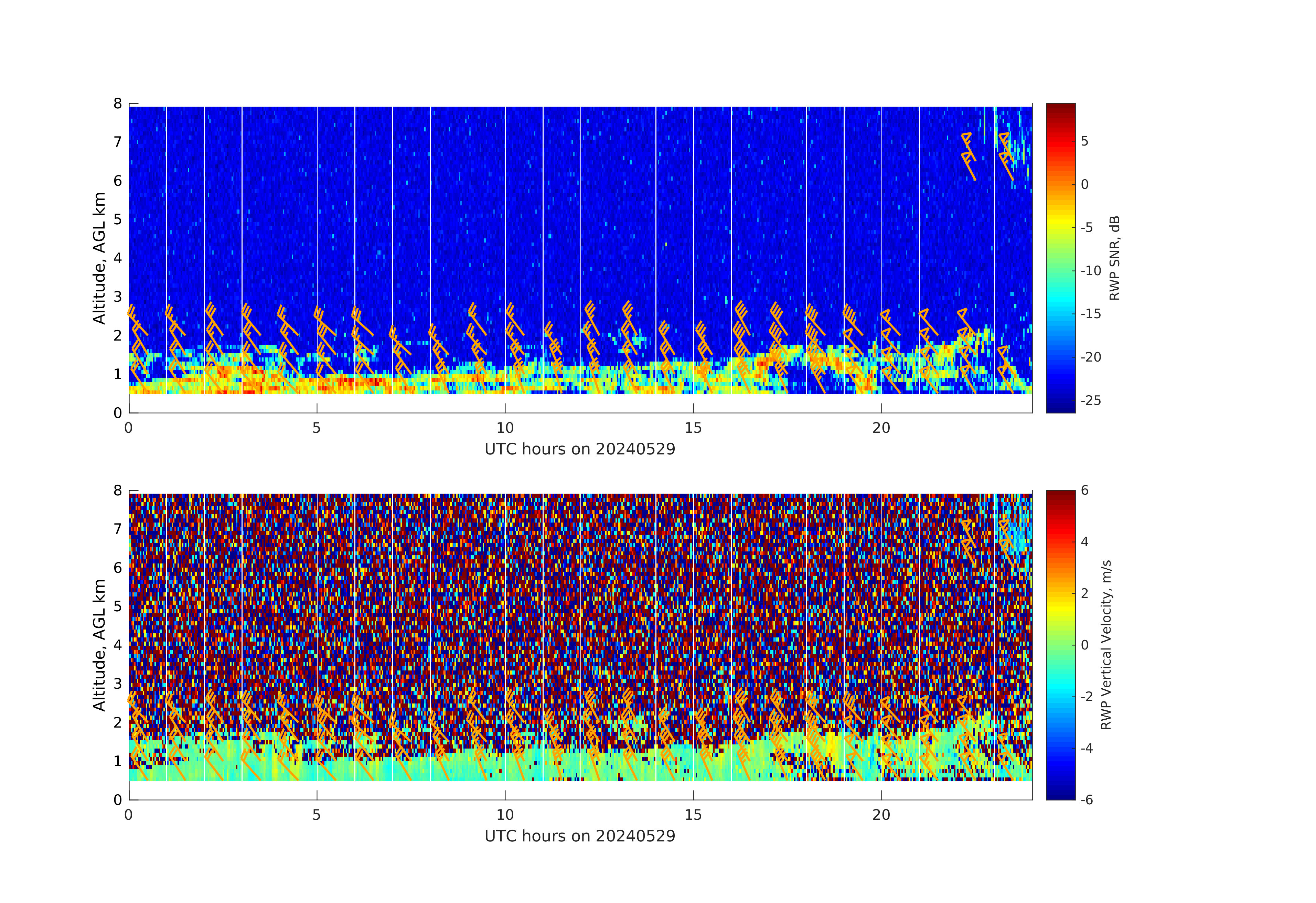Click the -6 tick on the velocity colorbar
Viewport: 1316px width, 903px height.
click(1087, 800)
